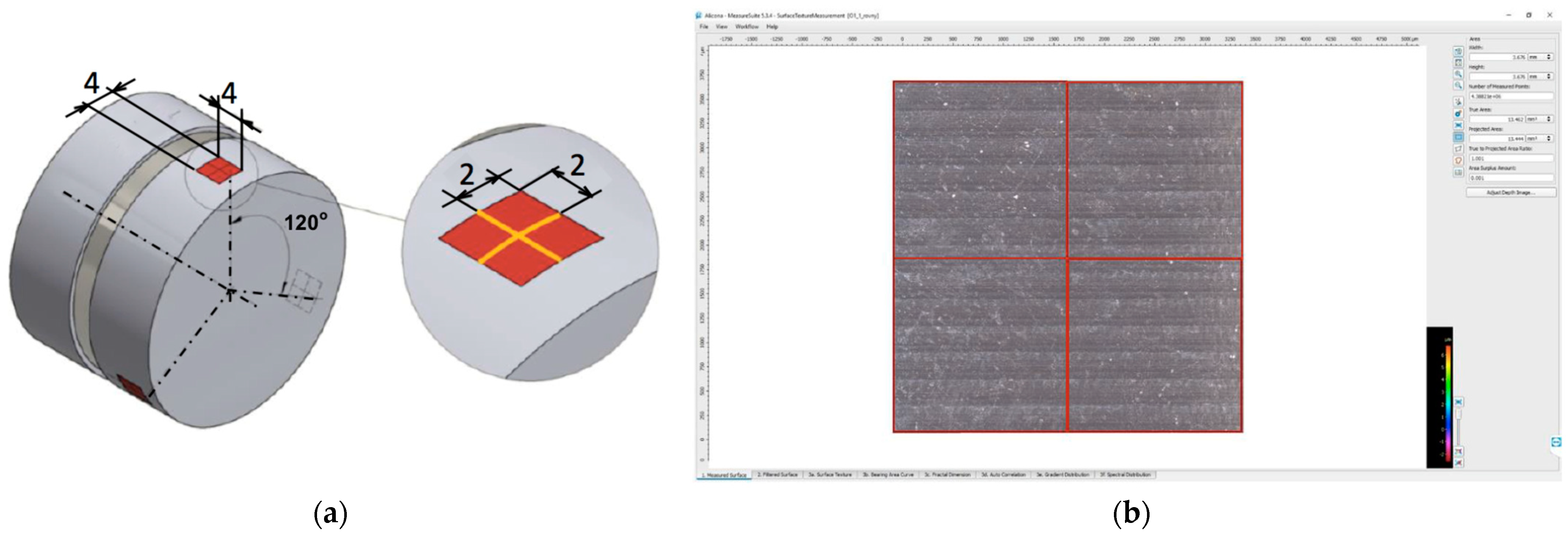Click the orange freeform lasso selection icon
This screenshot has width=1568, height=545.
click(x=1459, y=161)
